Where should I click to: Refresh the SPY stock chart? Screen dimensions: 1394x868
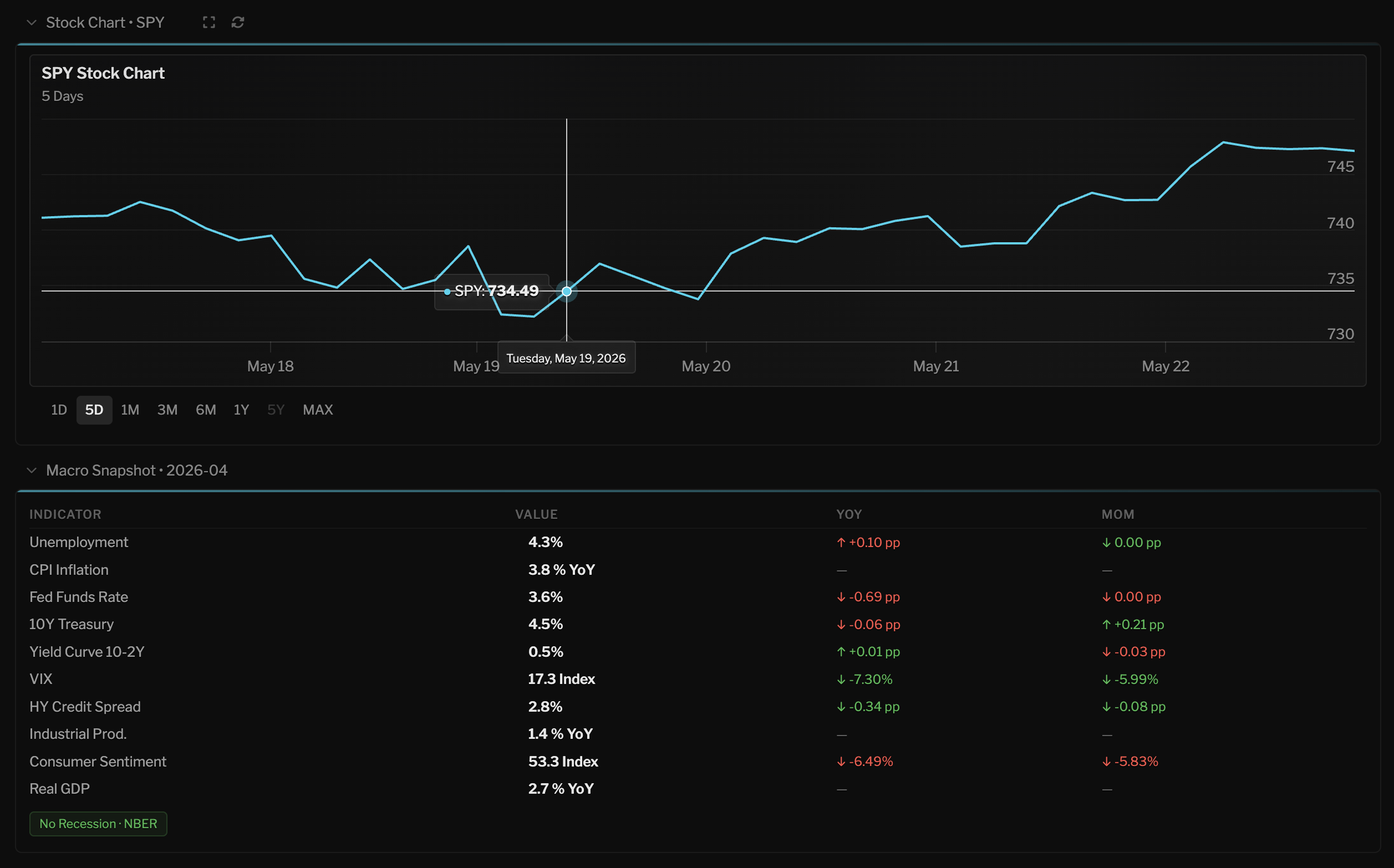point(238,22)
